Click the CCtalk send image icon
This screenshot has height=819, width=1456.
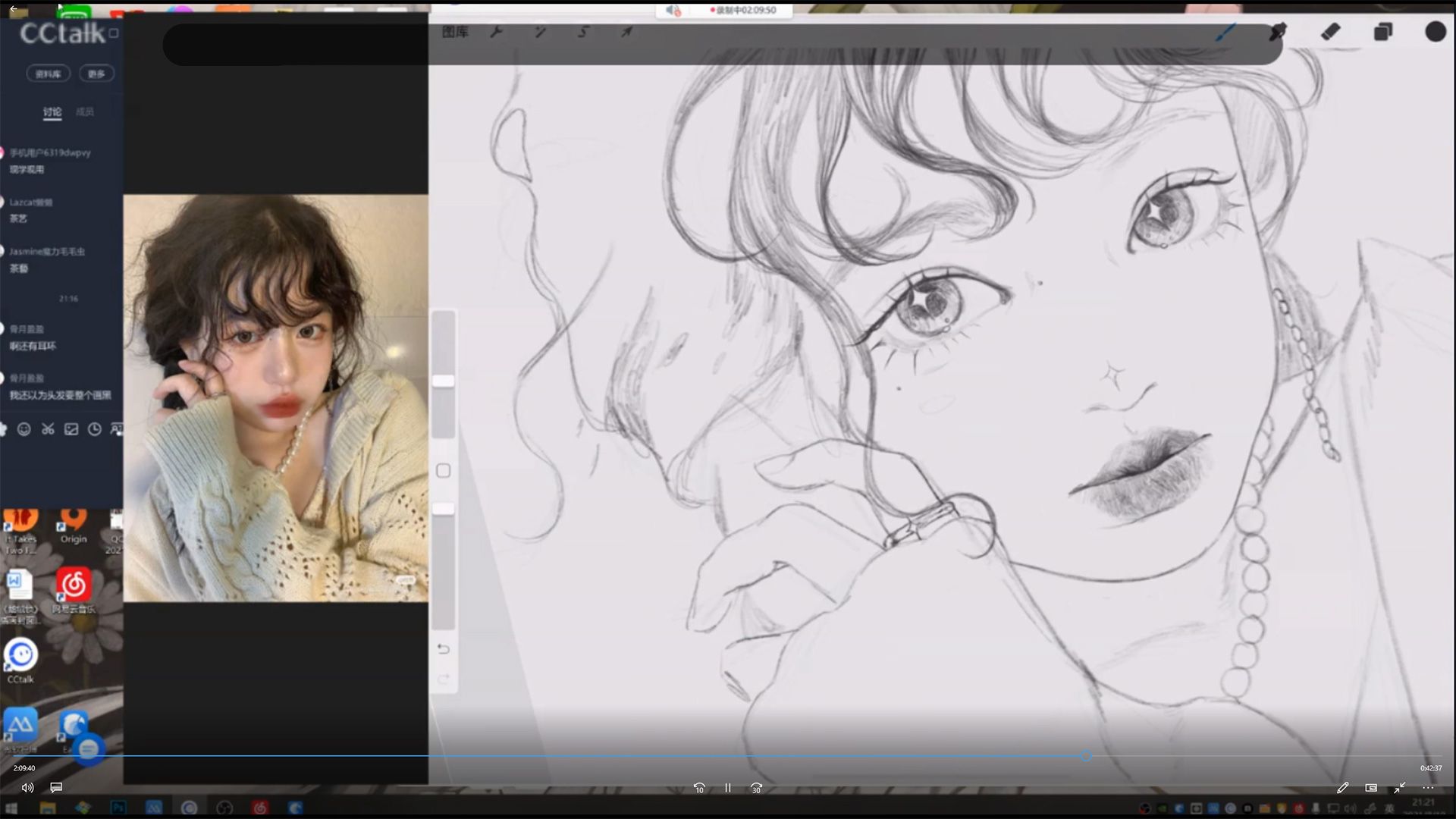point(71,429)
